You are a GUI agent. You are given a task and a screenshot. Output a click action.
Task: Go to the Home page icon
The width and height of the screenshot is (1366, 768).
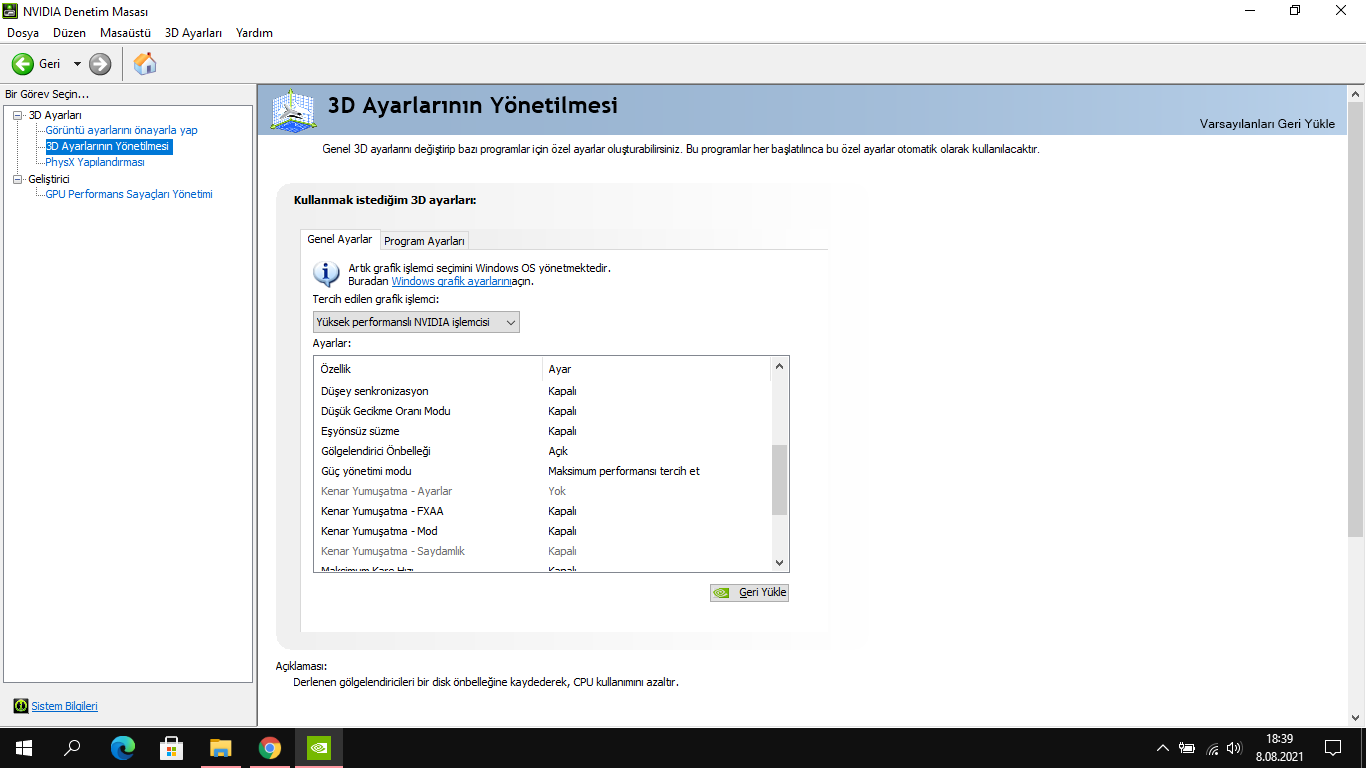145,64
